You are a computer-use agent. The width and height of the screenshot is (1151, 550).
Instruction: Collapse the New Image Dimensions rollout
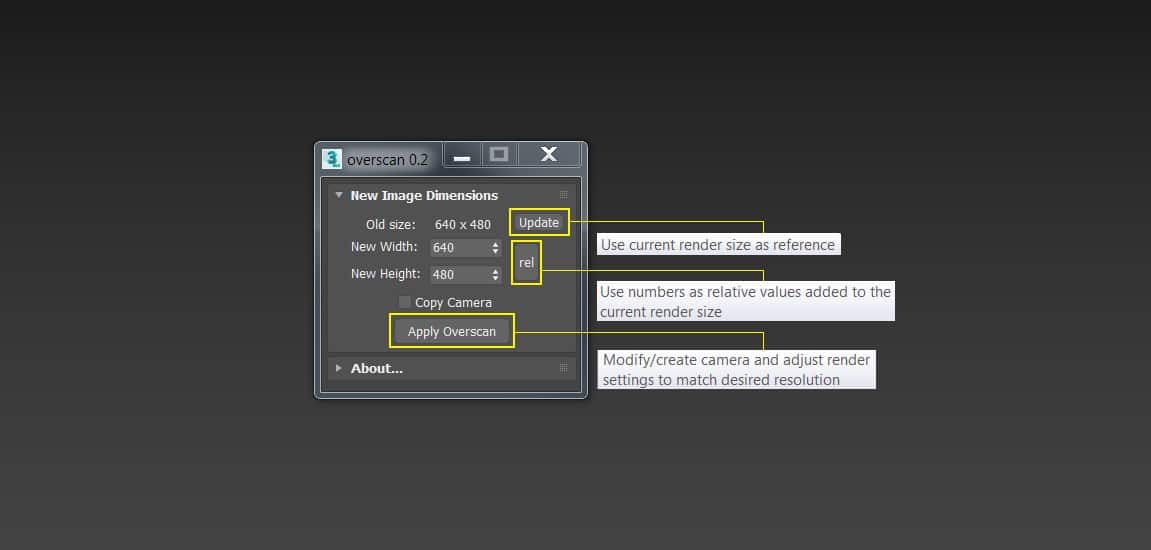(x=339, y=195)
